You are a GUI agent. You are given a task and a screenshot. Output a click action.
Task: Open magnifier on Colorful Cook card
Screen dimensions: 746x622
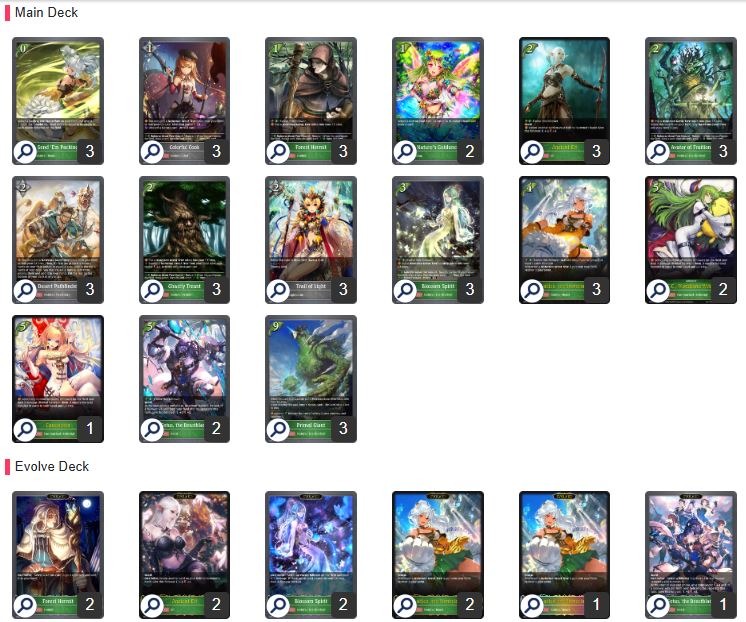(x=152, y=151)
